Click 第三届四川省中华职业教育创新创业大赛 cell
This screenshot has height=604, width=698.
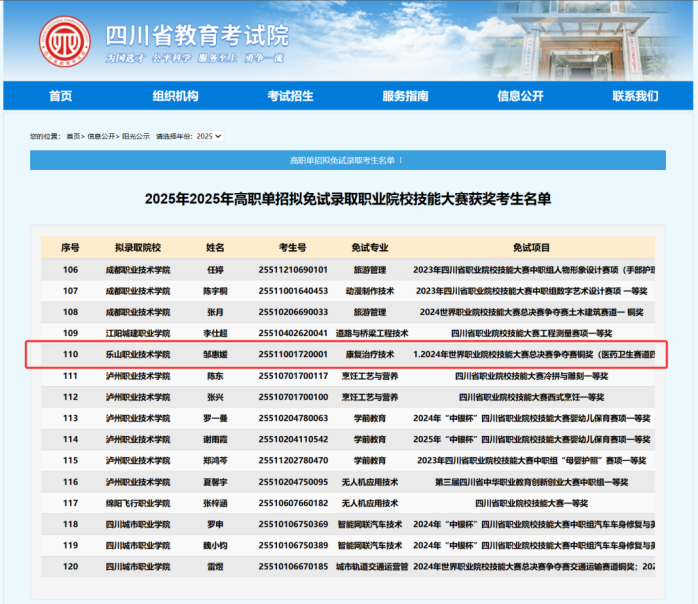(532, 482)
